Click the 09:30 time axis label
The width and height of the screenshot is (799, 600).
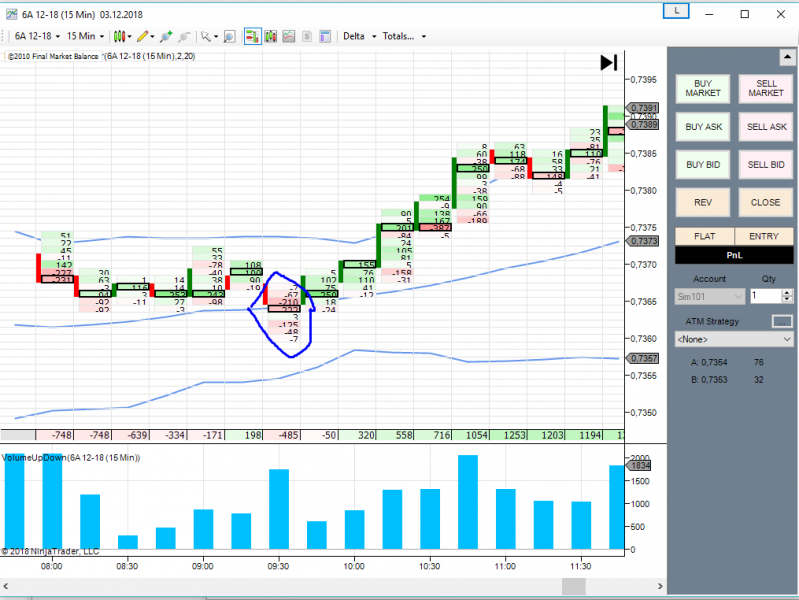278,566
